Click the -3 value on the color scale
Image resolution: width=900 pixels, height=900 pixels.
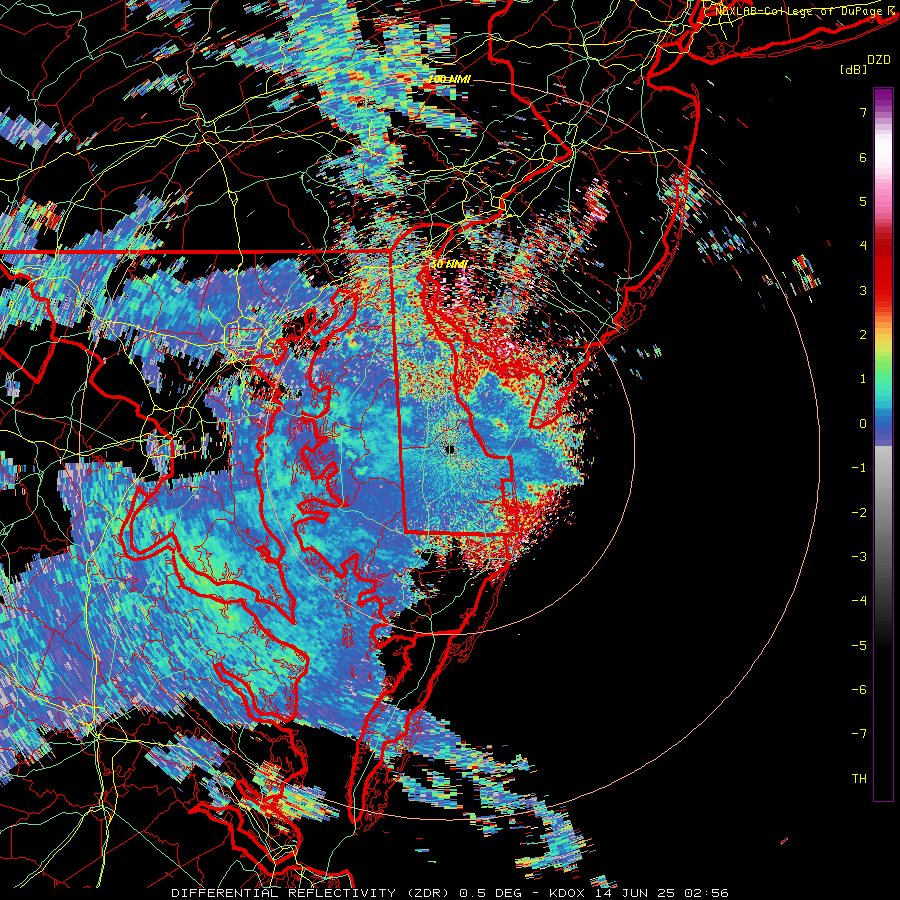point(859,557)
